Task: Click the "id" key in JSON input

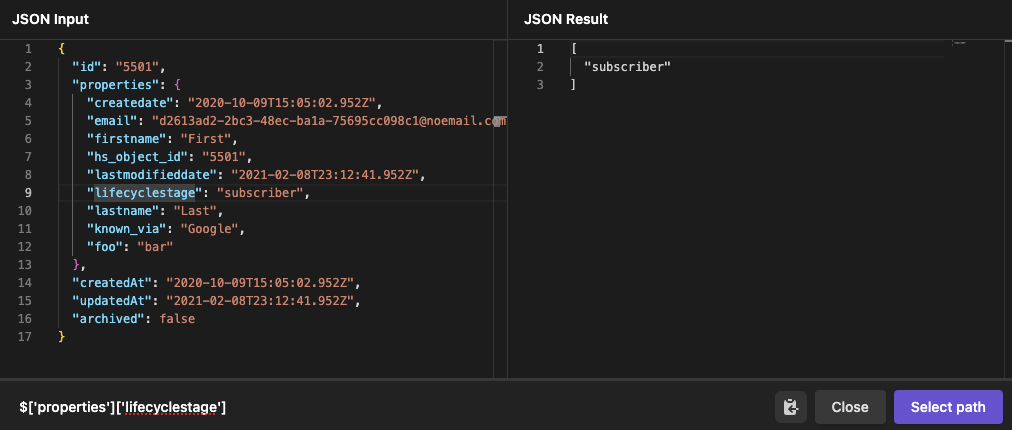Action: (x=86, y=67)
